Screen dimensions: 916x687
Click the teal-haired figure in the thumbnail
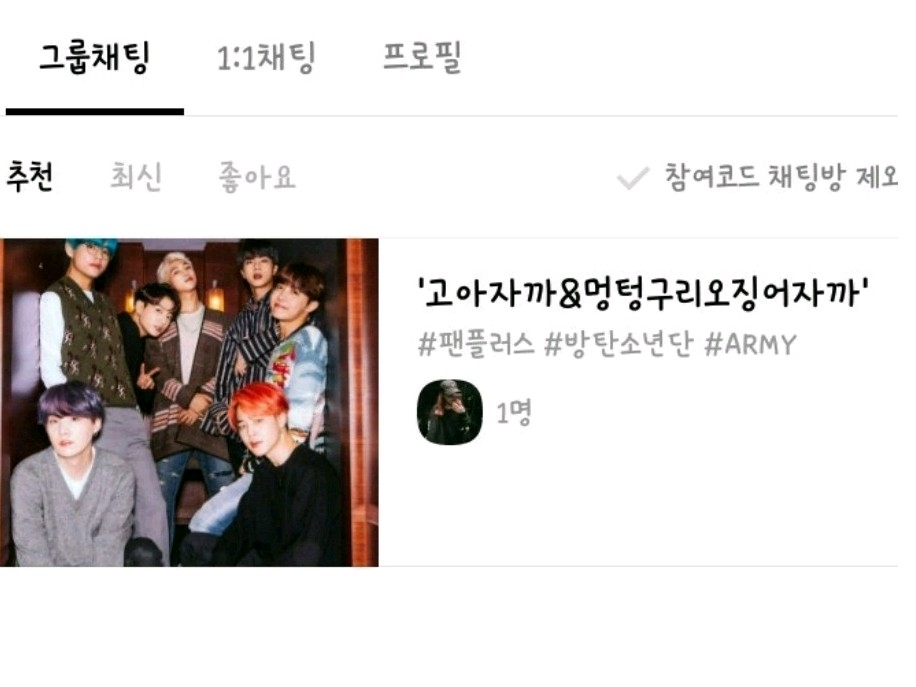coord(88,315)
